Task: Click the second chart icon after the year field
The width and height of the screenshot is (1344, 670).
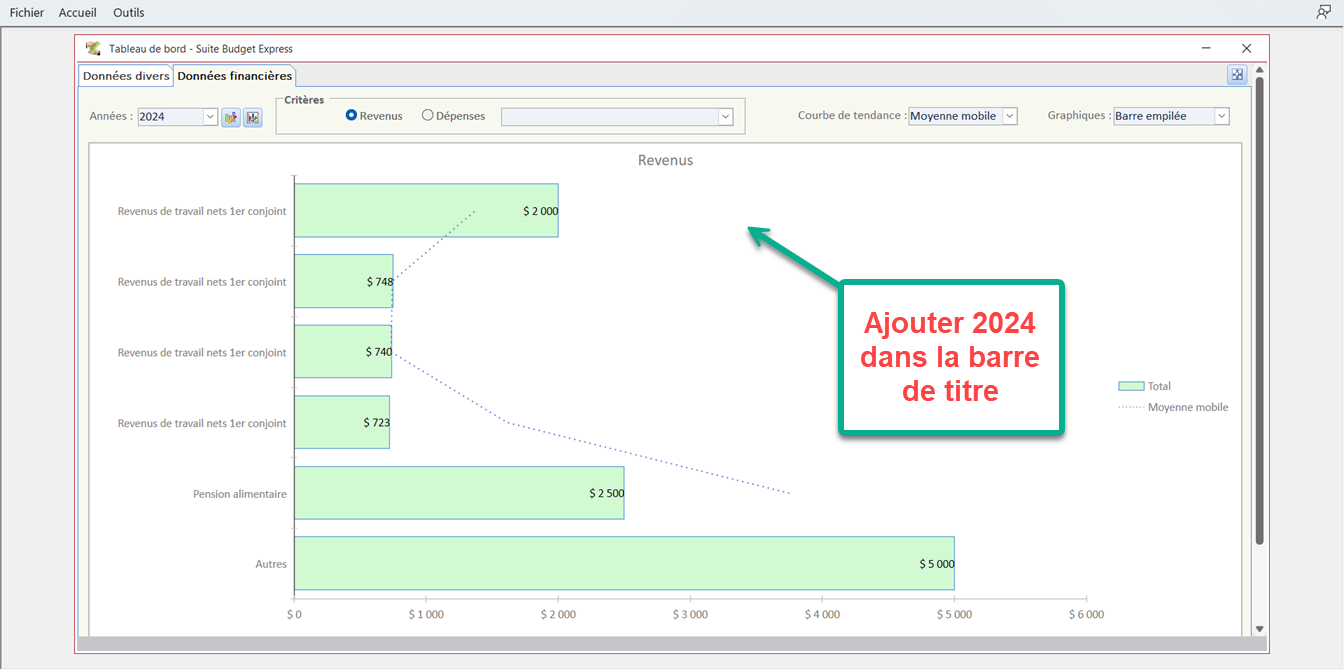Action: tap(253, 117)
